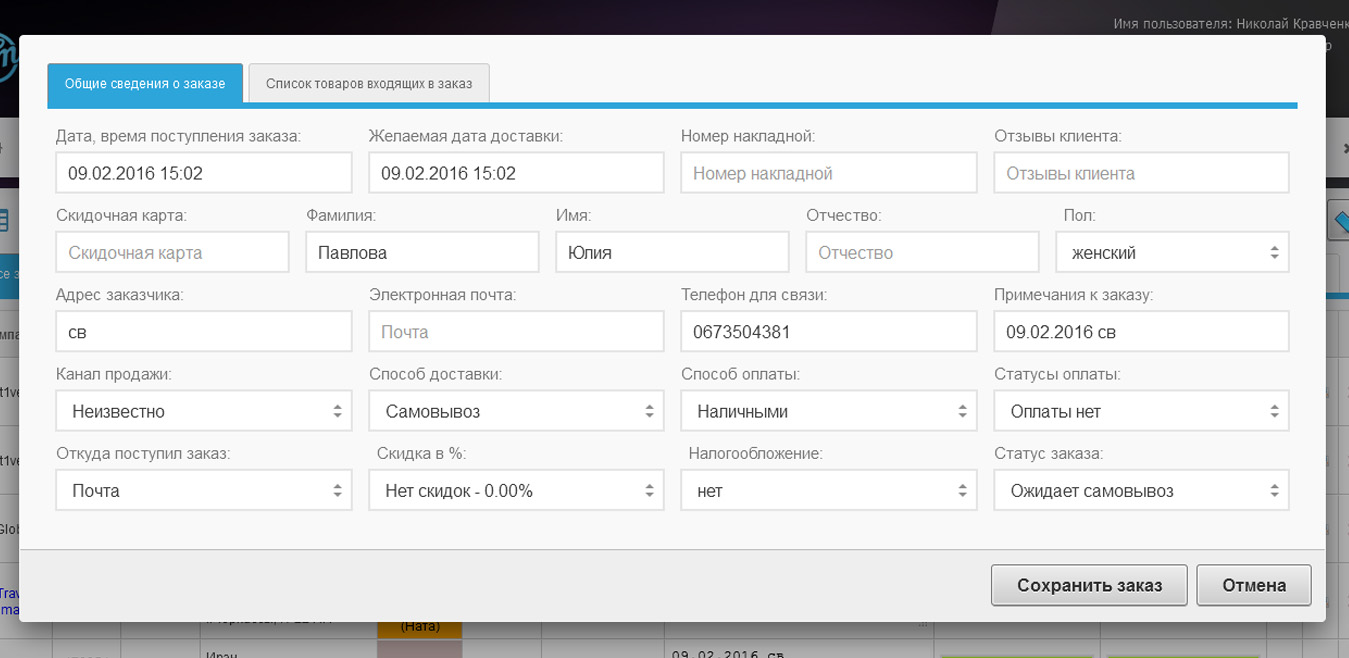Open 'Налогообложение' dropdown
Screen dimensions: 1349x658
[x=828, y=491]
